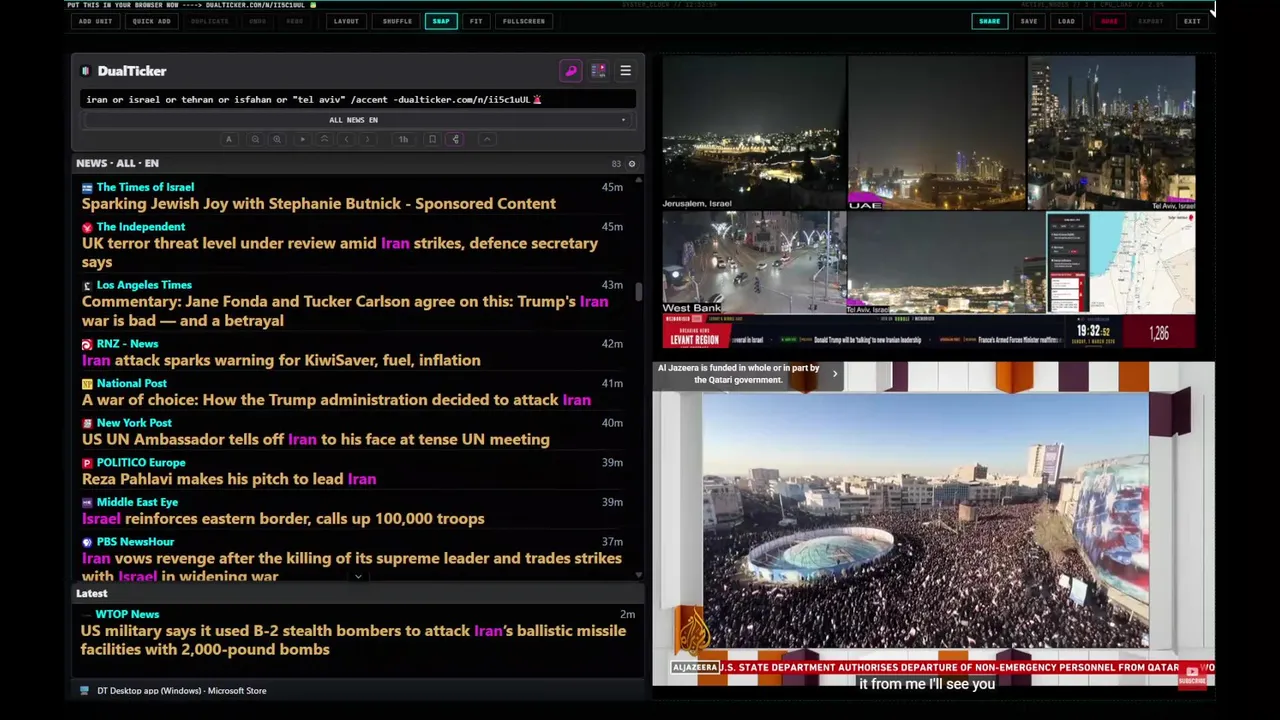
Task: Click the Jerusalem, Israel webcam feed
Action: coord(754,133)
